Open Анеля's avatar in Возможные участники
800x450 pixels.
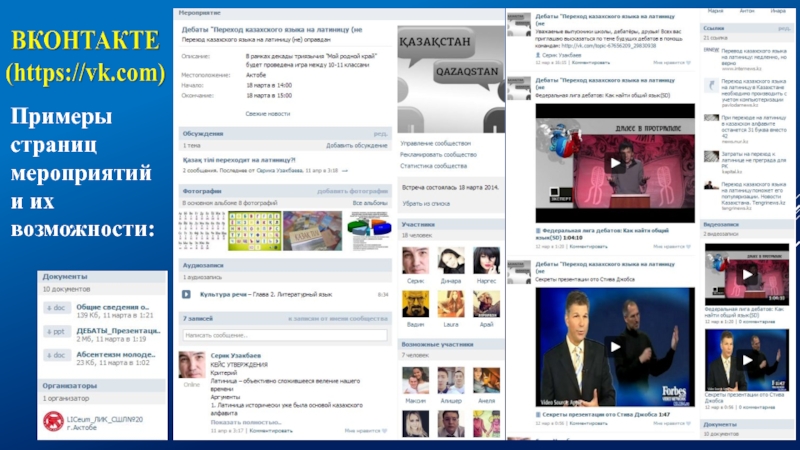[x=486, y=381]
